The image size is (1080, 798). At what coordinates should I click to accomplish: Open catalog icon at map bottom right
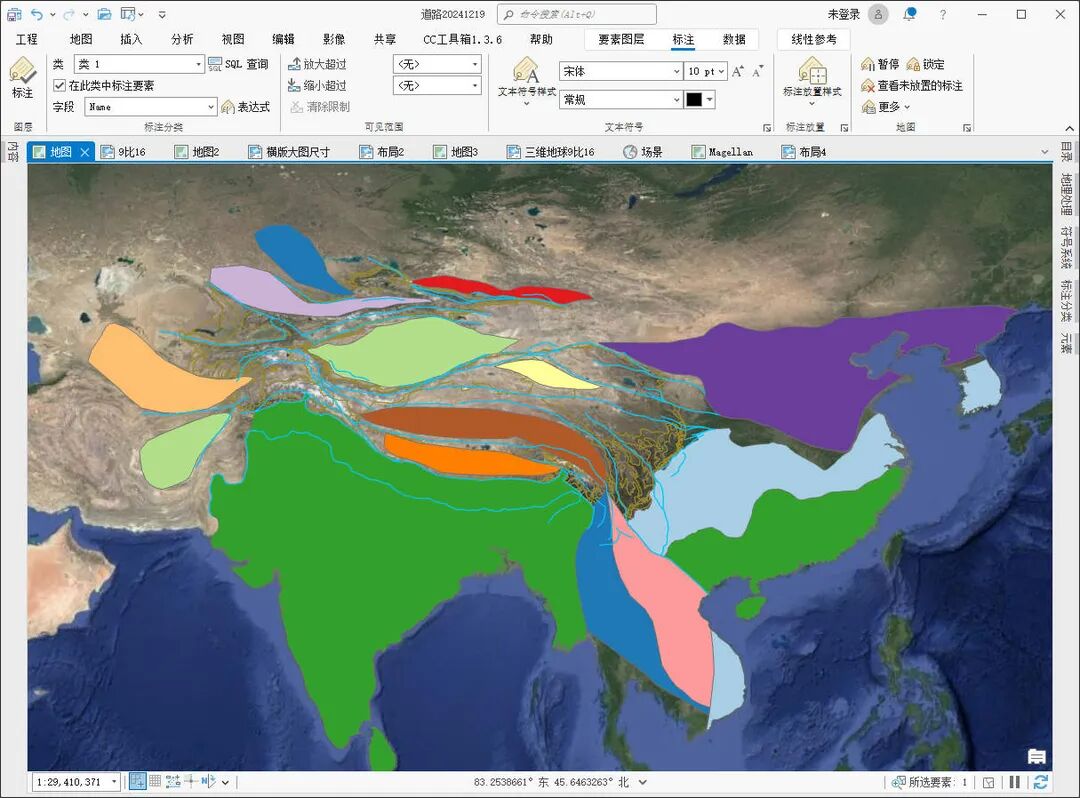[1037, 757]
